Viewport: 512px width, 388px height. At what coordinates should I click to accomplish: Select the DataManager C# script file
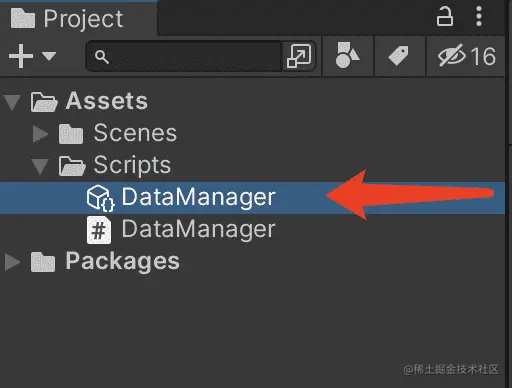[x=198, y=229]
